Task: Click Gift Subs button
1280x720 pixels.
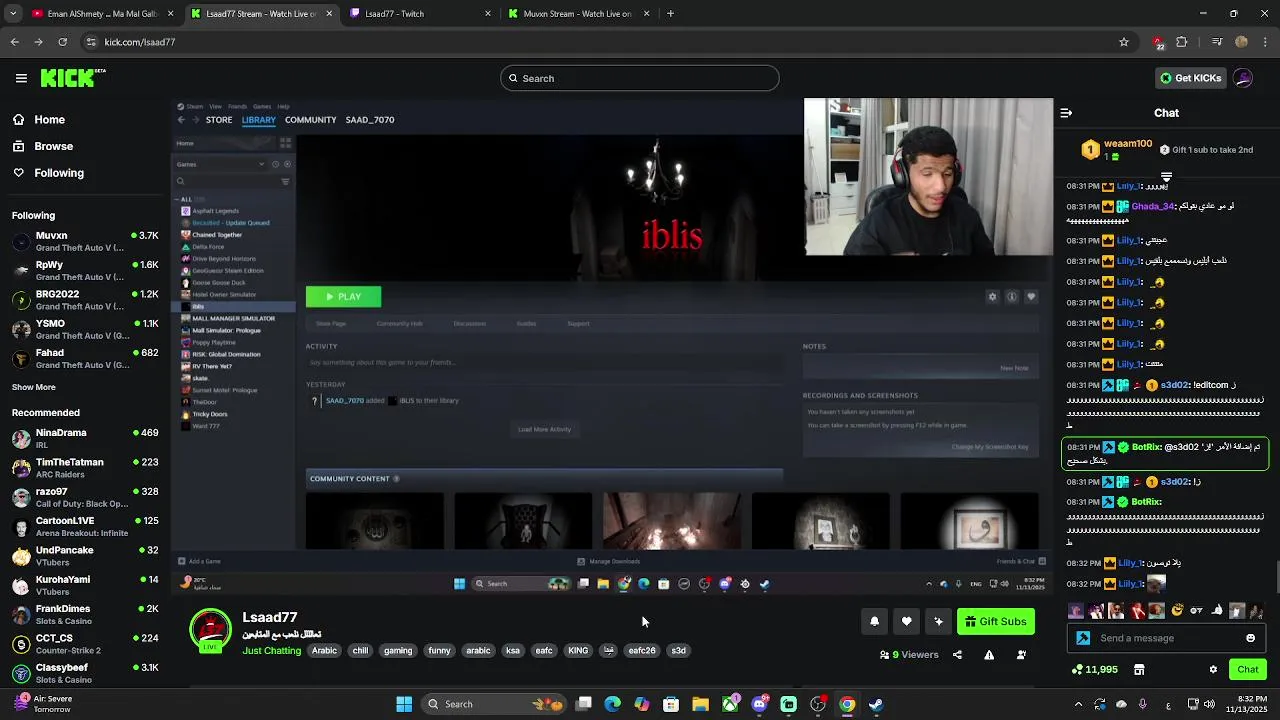Action: (x=995, y=622)
